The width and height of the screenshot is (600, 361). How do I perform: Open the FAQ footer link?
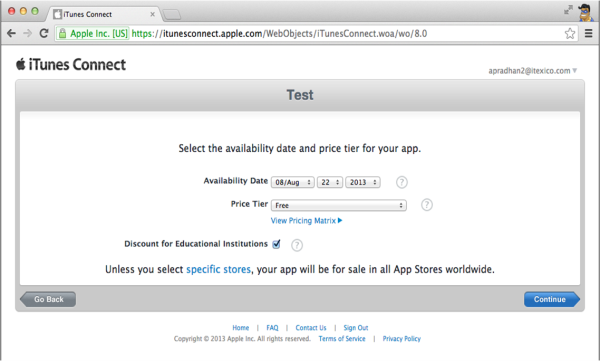tap(272, 328)
